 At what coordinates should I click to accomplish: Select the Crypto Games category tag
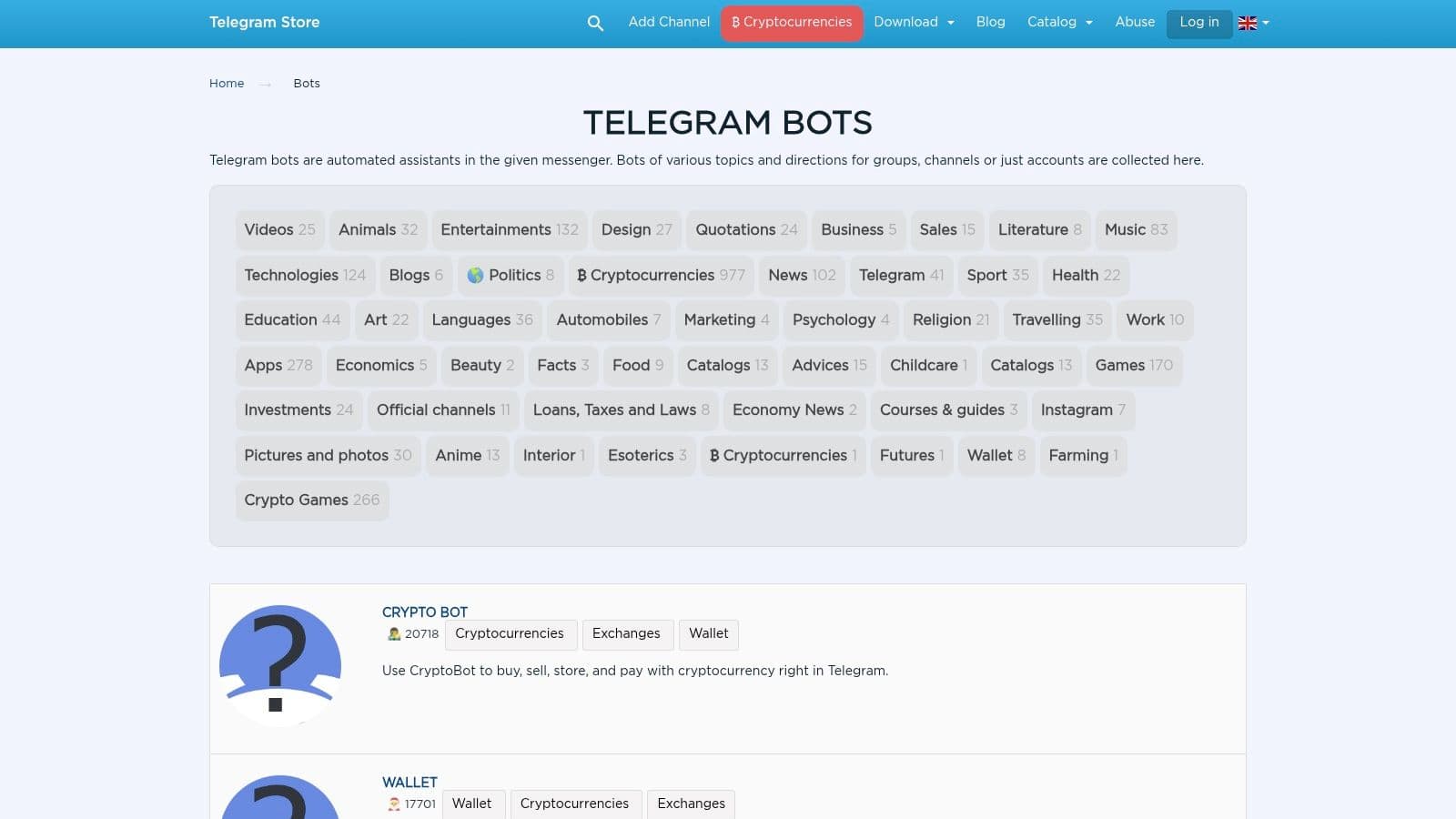[x=311, y=500]
